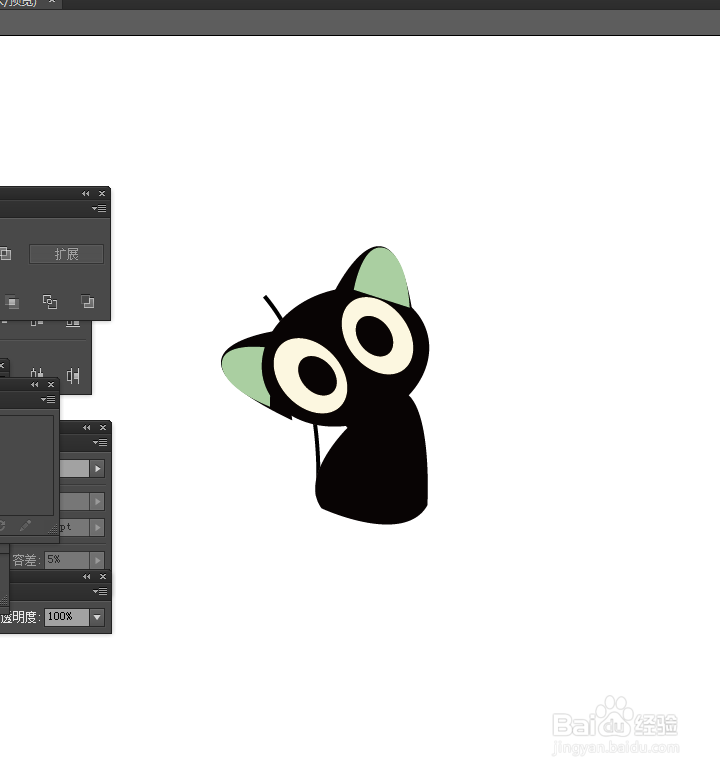720x773 pixels.
Task: Click the 容差 5% input field
Action: (x=67, y=560)
